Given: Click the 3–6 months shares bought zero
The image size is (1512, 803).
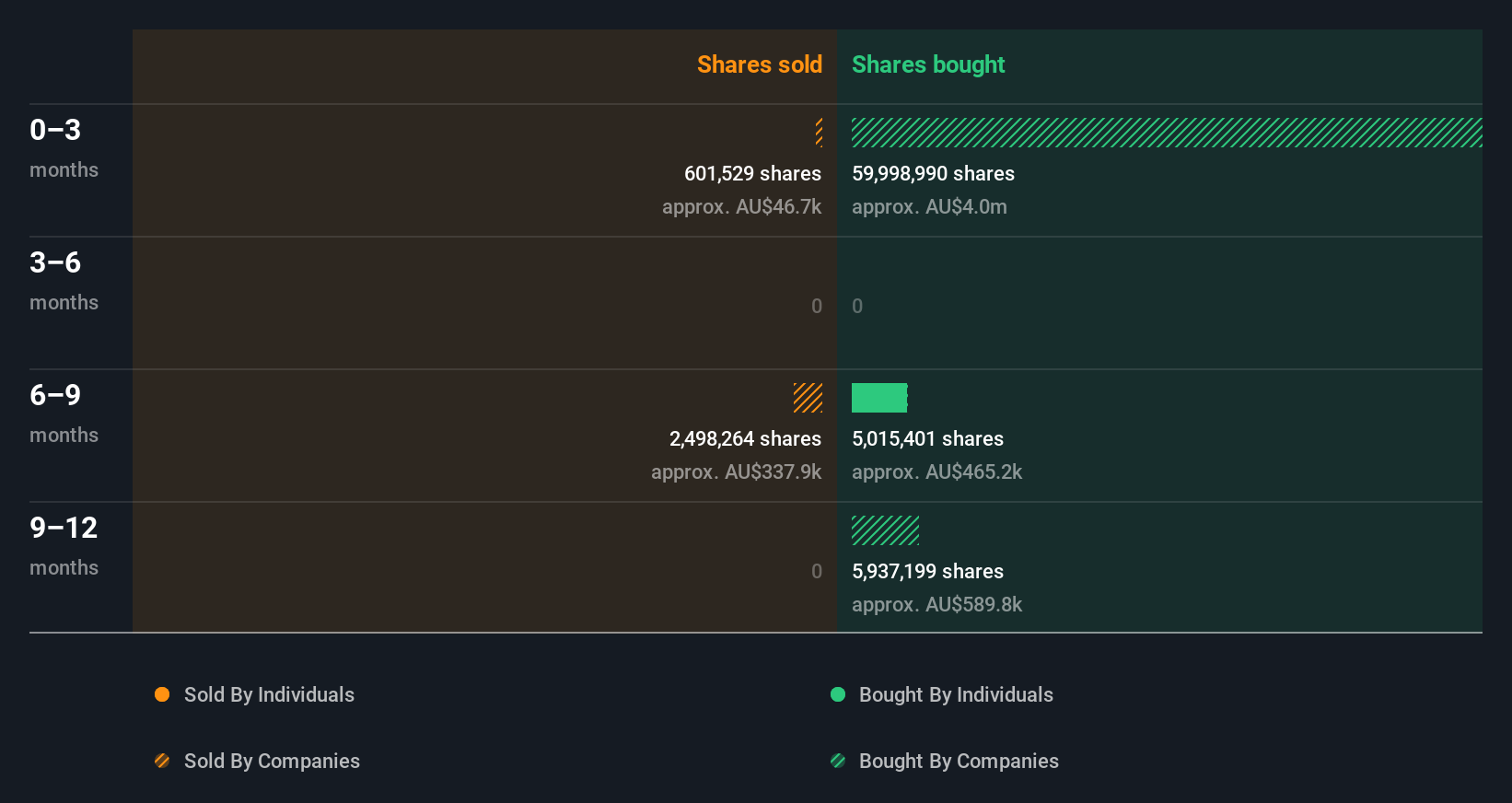Looking at the screenshot, I should click(857, 307).
